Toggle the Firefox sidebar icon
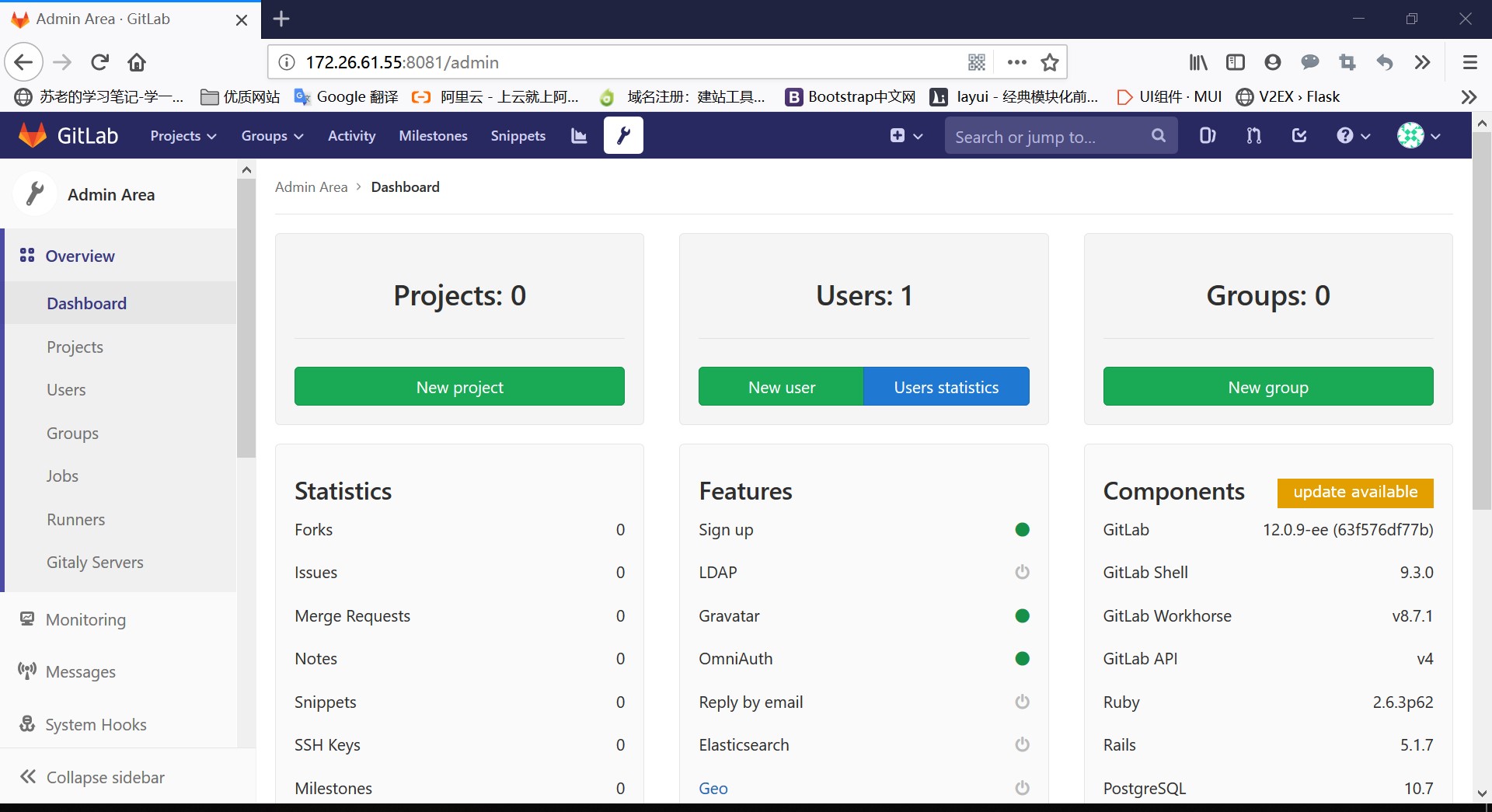1492x812 pixels. coord(1236,62)
